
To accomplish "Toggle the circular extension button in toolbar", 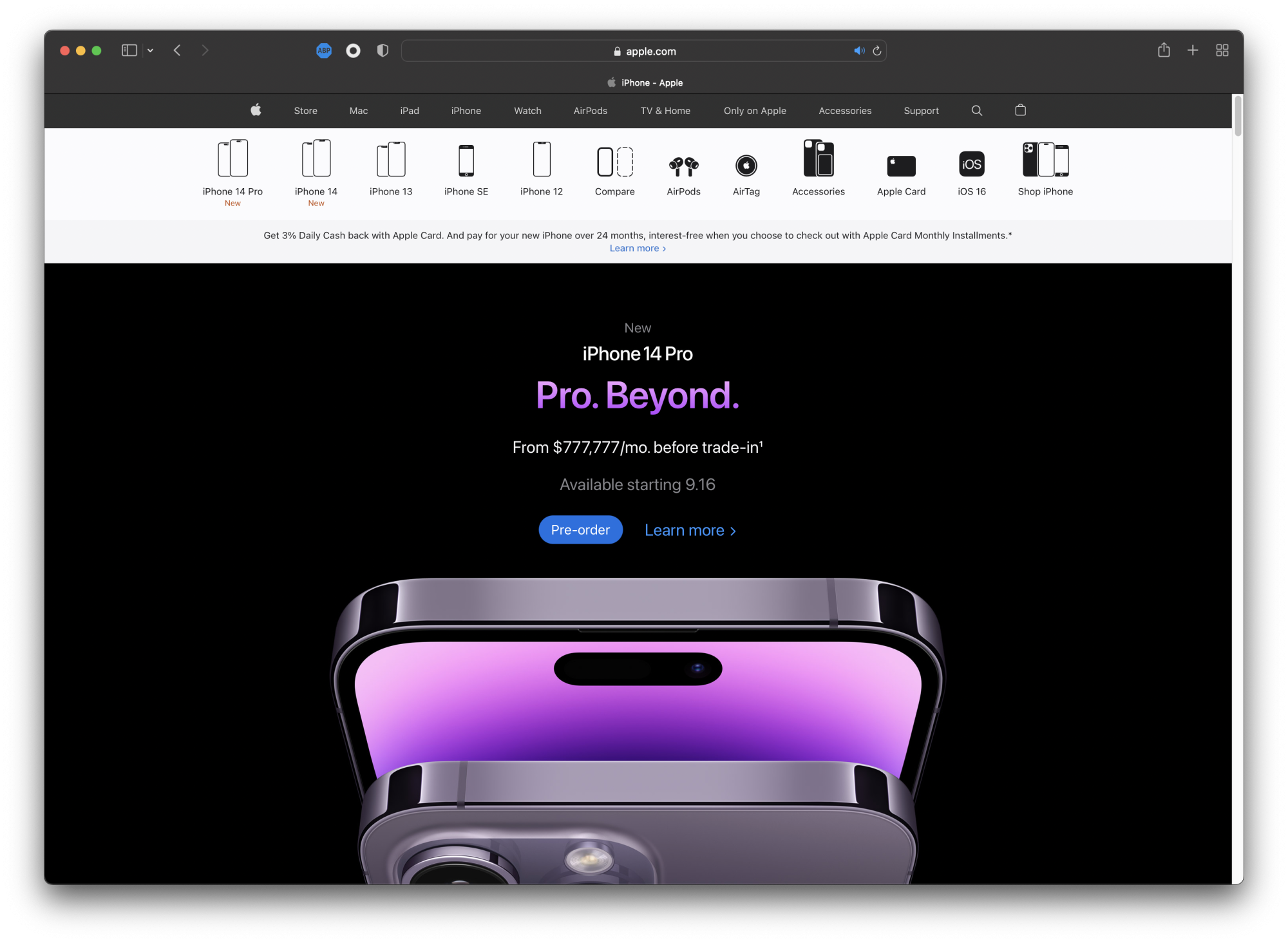I will (x=353, y=50).
